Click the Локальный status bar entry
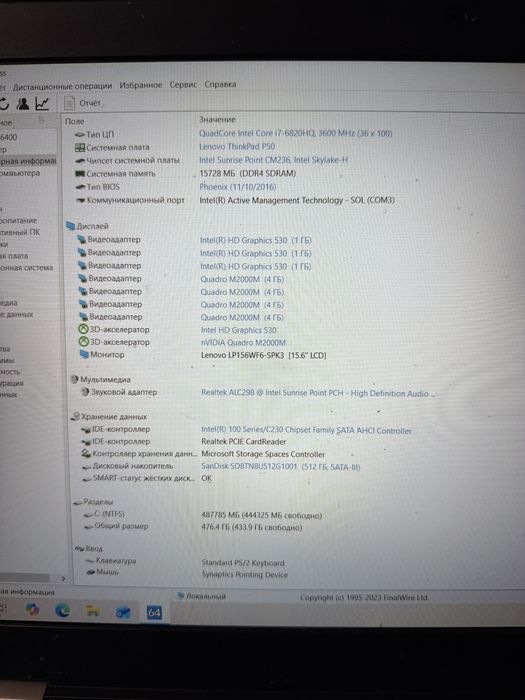The image size is (525, 700). (x=202, y=596)
